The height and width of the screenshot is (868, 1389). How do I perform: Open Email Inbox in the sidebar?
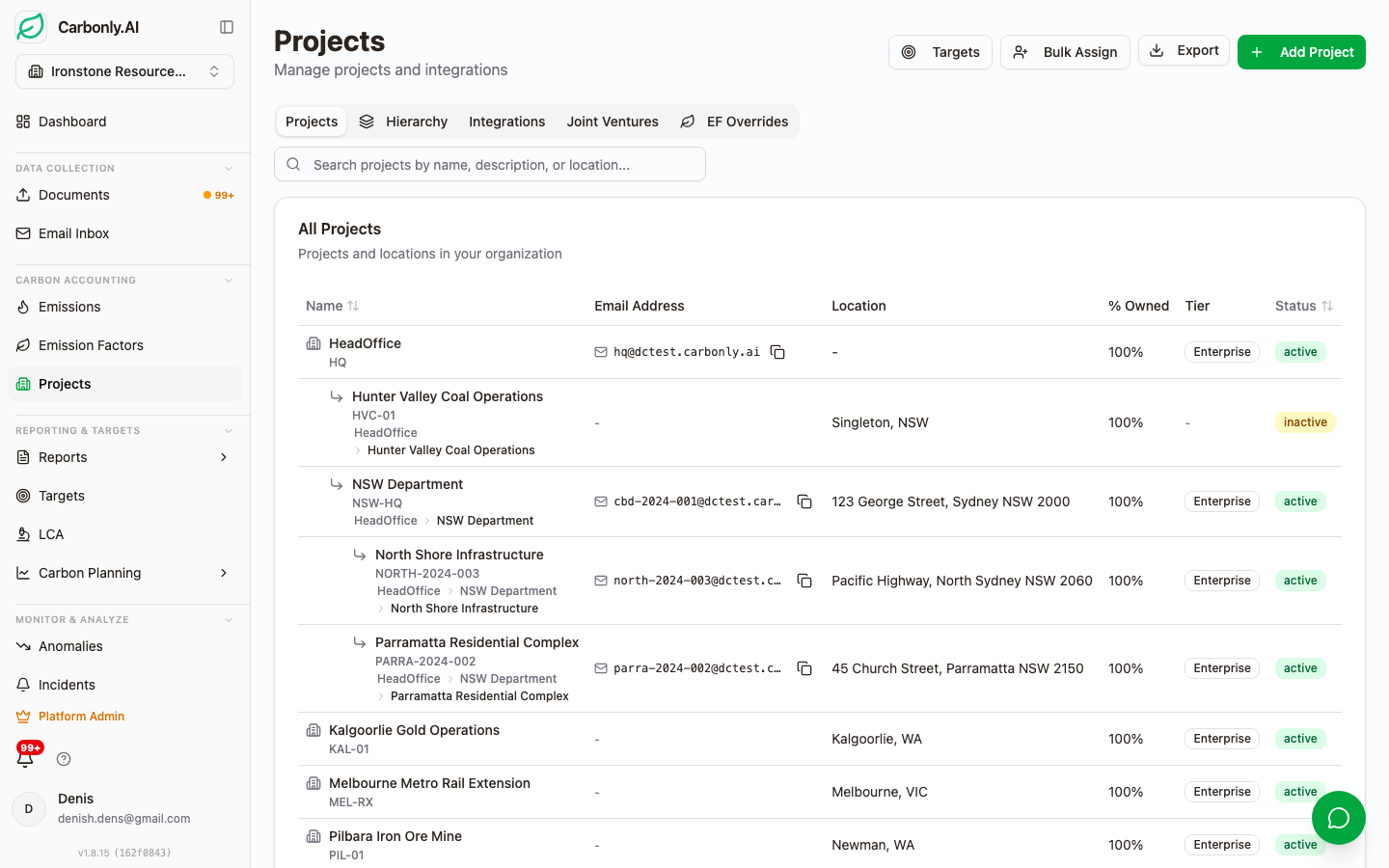click(x=124, y=233)
